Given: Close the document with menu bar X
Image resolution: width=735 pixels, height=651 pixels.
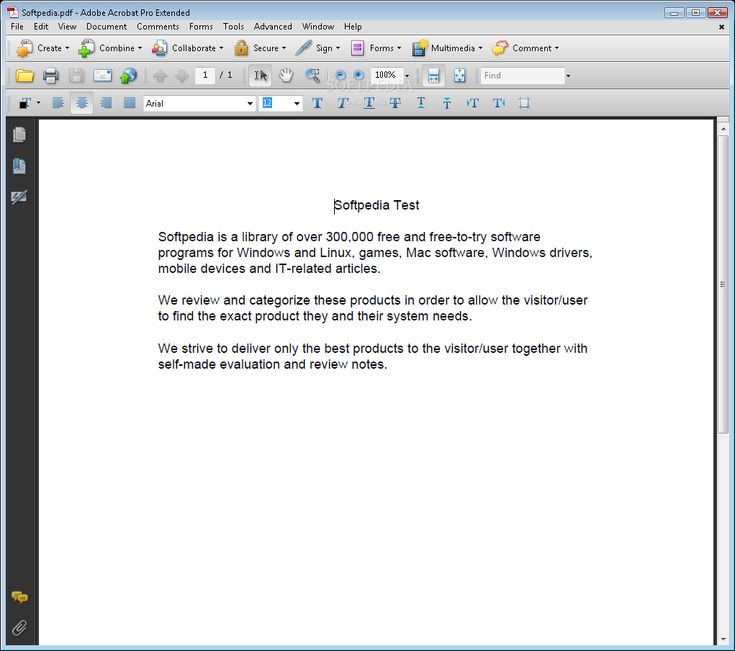Looking at the screenshot, I should click(721, 27).
